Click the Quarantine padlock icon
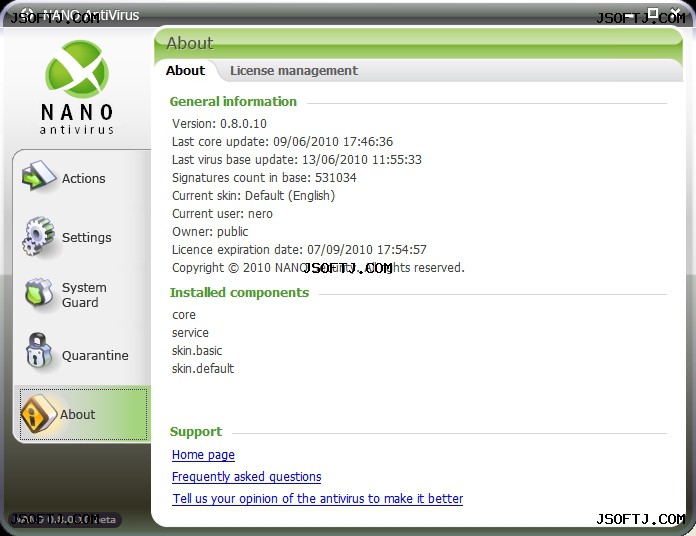The width and height of the screenshot is (696, 536). coord(39,351)
